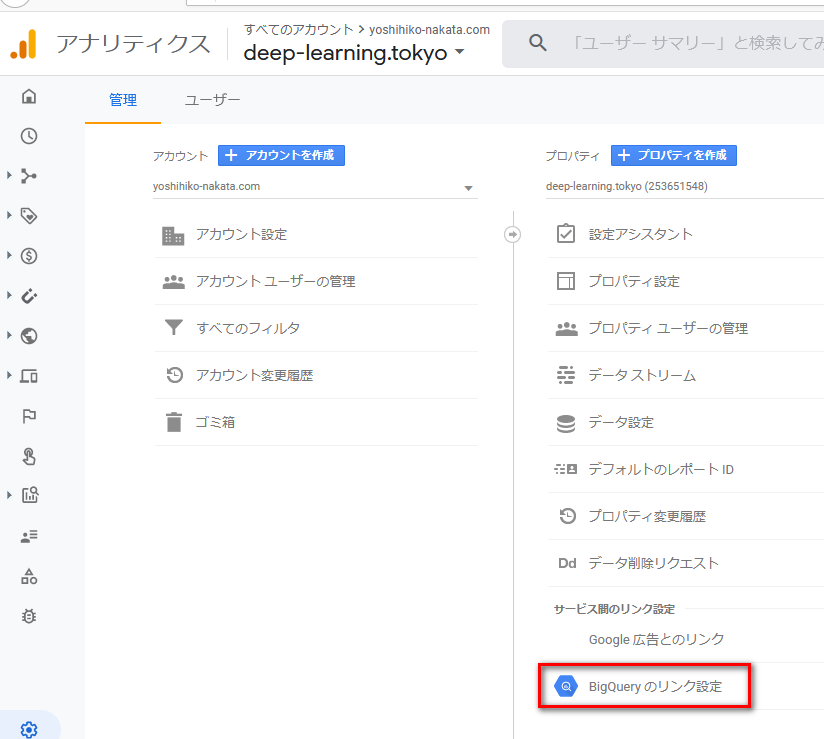Open the Events touch-hand icon in sidebar
This screenshot has height=739, width=824.
click(29, 456)
